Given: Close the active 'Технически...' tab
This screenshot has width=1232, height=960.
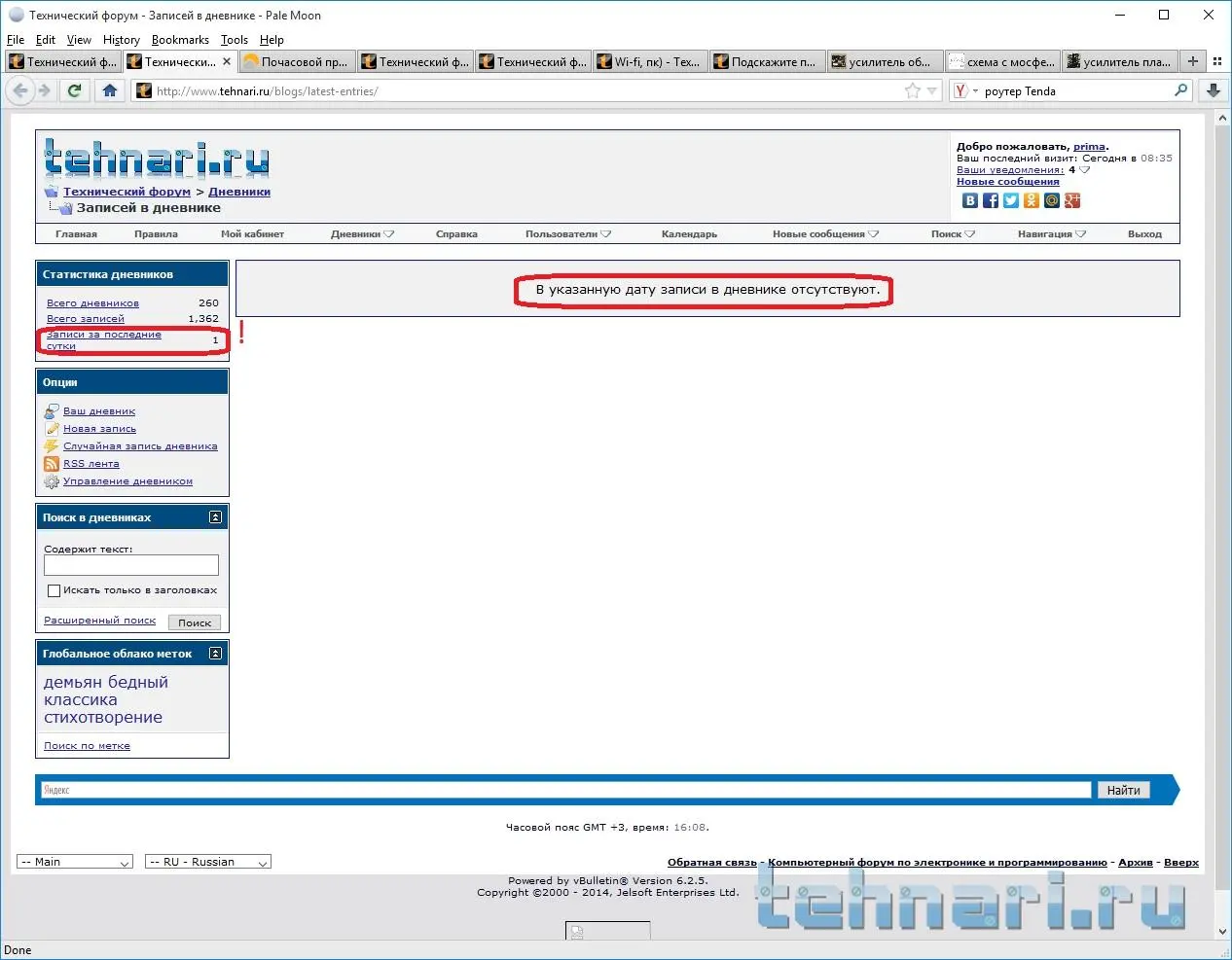Looking at the screenshot, I should pos(227,61).
